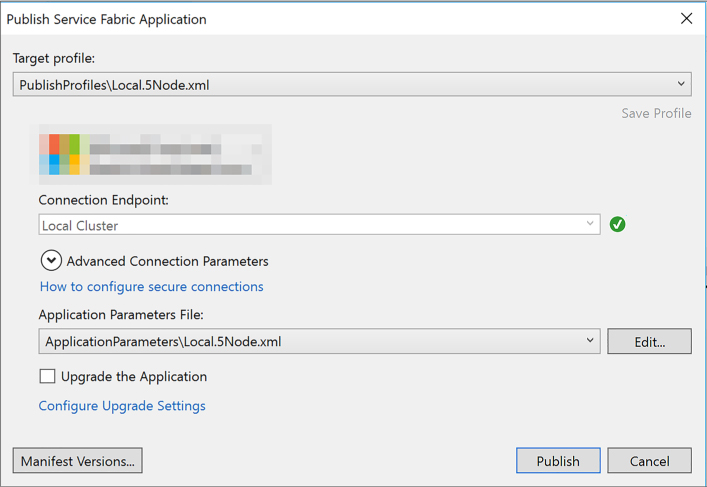Click the Connection Endpoint label
The image size is (707, 487).
tap(104, 200)
